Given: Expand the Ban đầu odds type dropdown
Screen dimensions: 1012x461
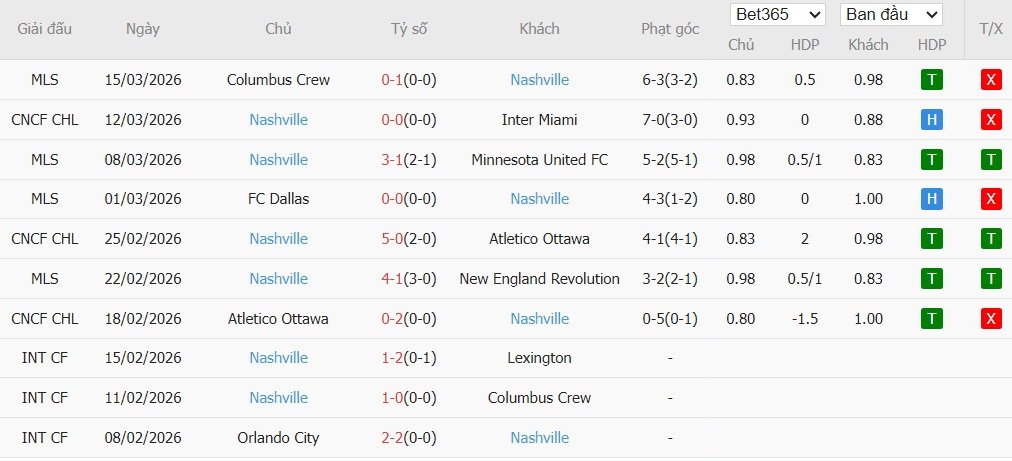Looking at the screenshot, I should click(x=892, y=15).
